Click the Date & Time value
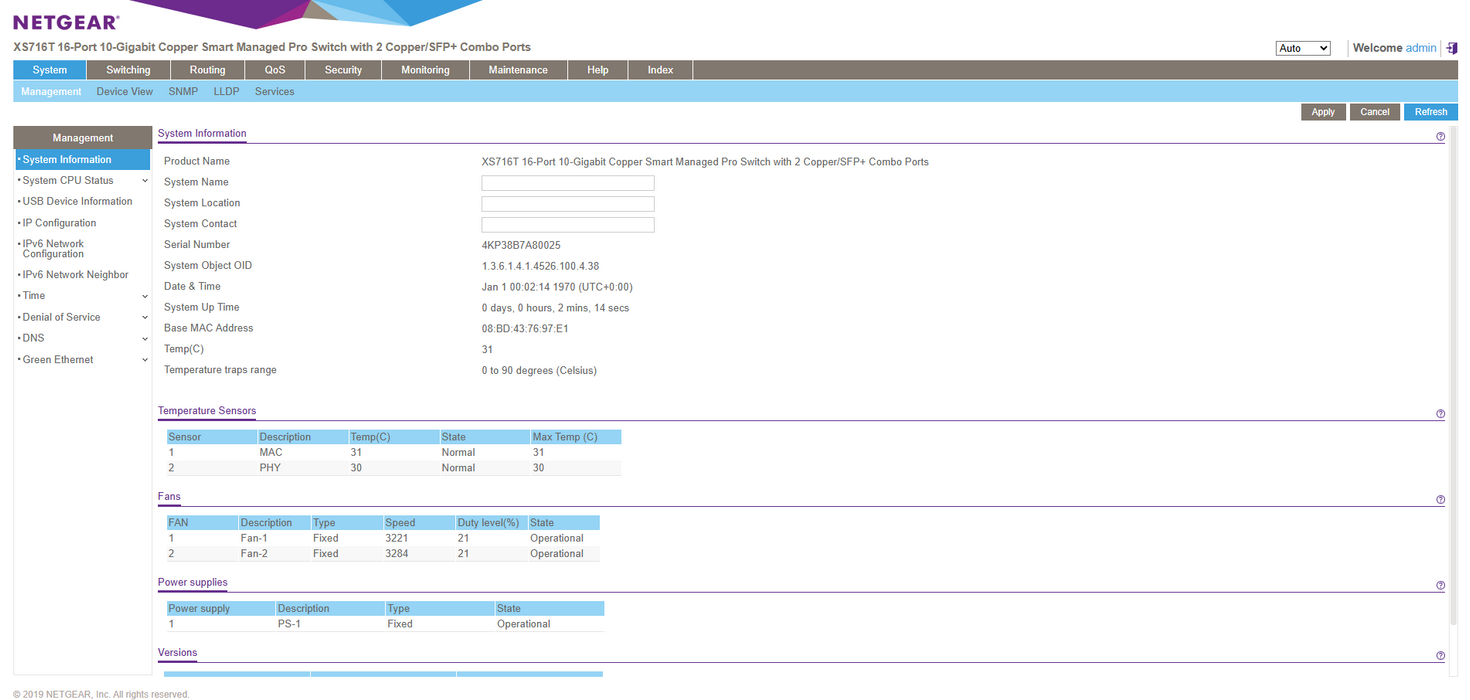The image size is (1470, 700). click(557, 287)
